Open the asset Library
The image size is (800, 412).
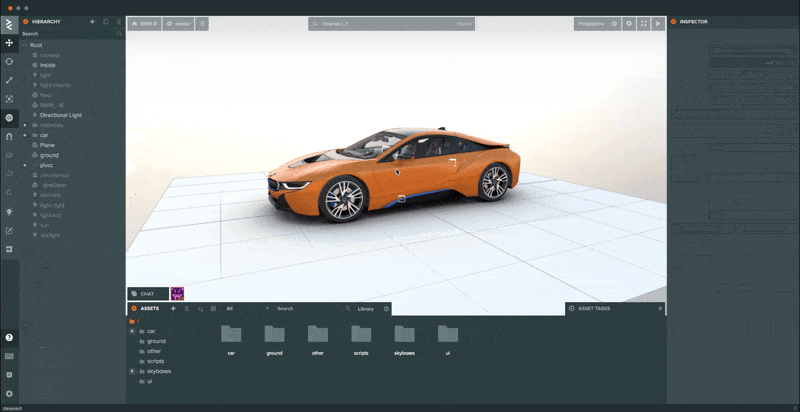click(x=366, y=308)
